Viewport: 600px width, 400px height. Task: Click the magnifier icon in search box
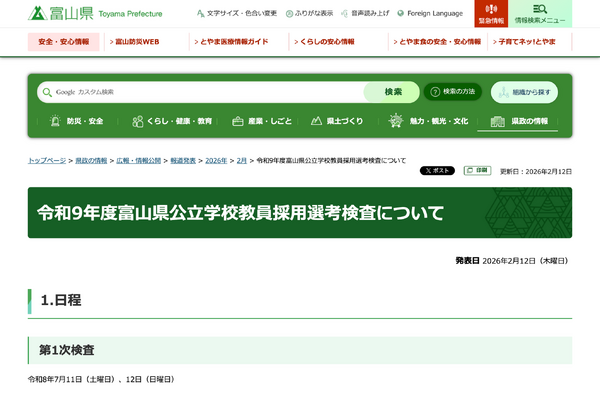click(47, 92)
